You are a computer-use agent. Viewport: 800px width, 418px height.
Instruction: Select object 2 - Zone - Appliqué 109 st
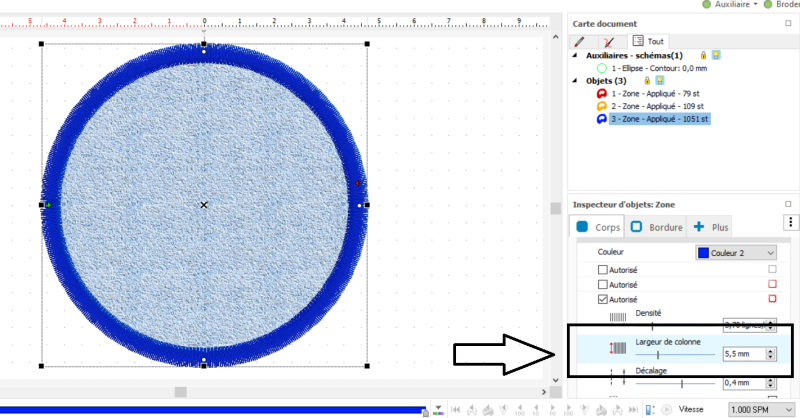pos(657,105)
